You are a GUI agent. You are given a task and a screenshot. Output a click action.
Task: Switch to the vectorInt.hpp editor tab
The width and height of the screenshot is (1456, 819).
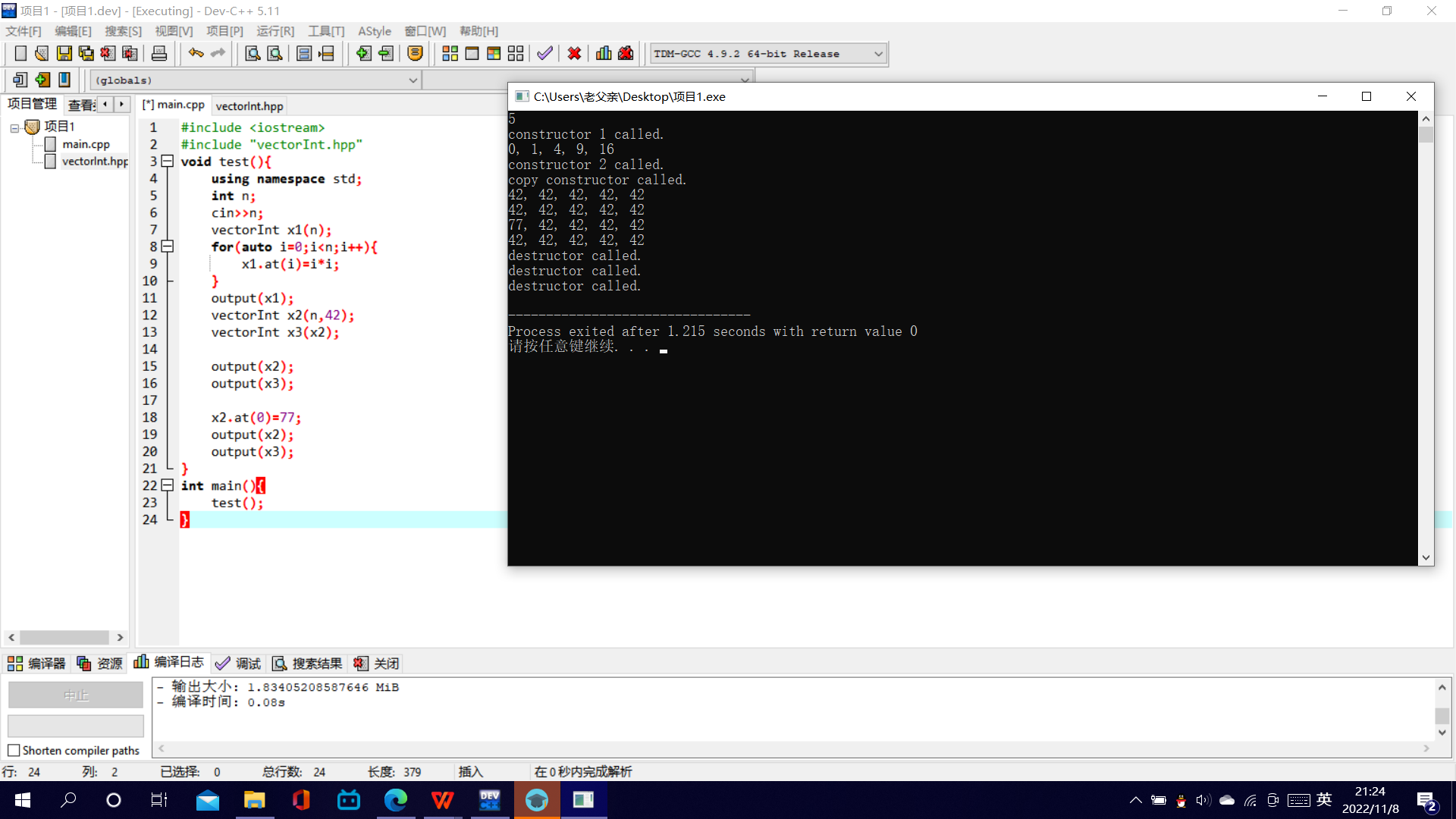(249, 106)
